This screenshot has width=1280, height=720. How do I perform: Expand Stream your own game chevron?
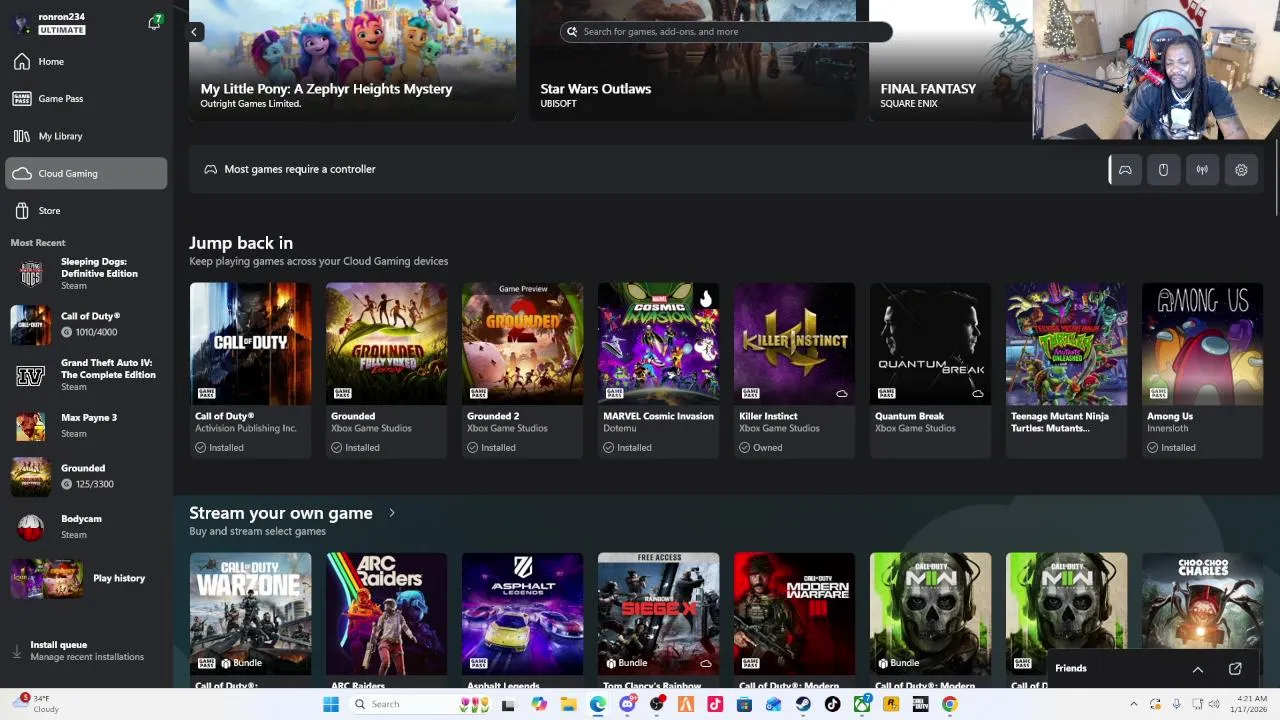(x=392, y=513)
